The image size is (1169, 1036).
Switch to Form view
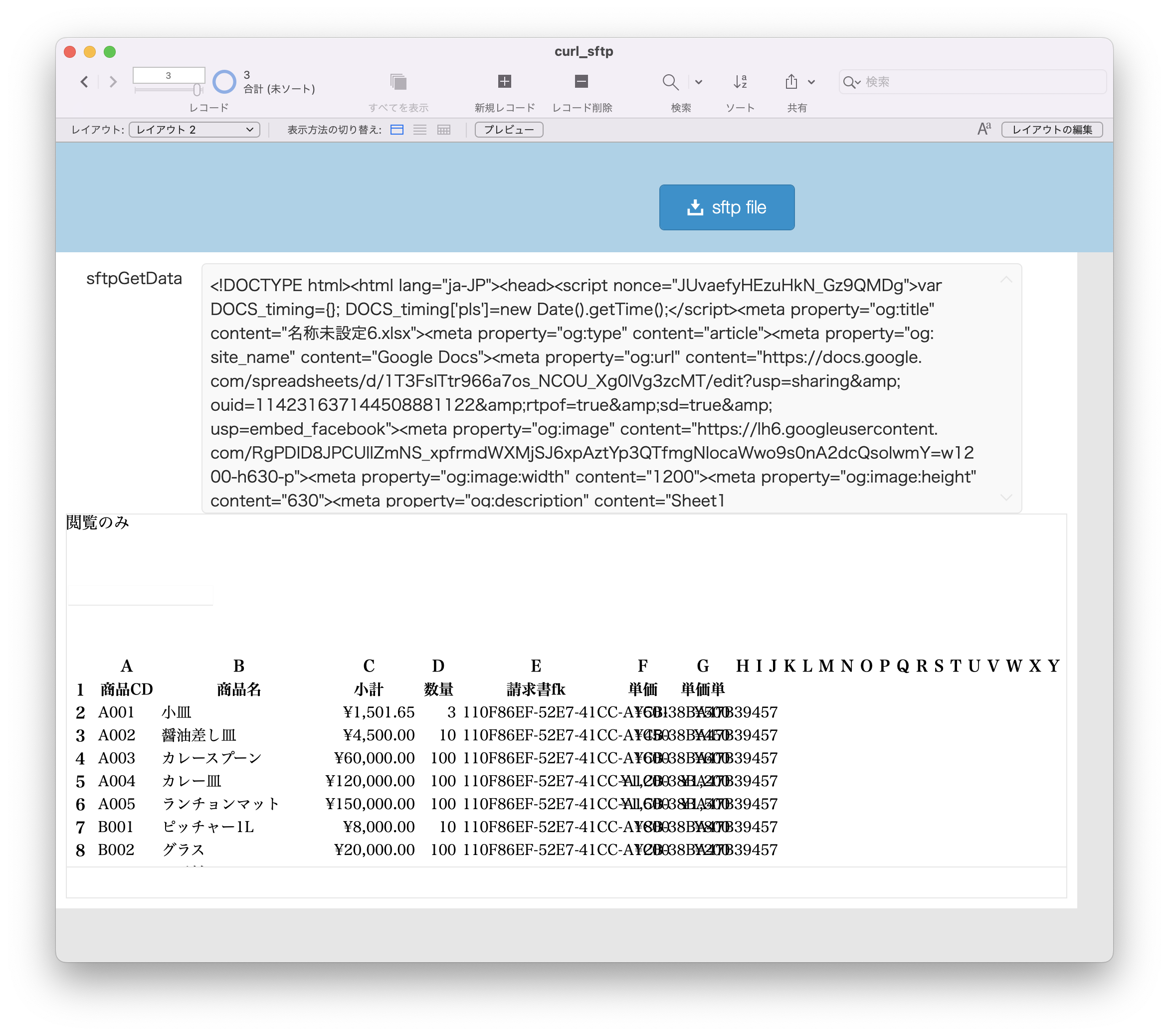[397, 130]
